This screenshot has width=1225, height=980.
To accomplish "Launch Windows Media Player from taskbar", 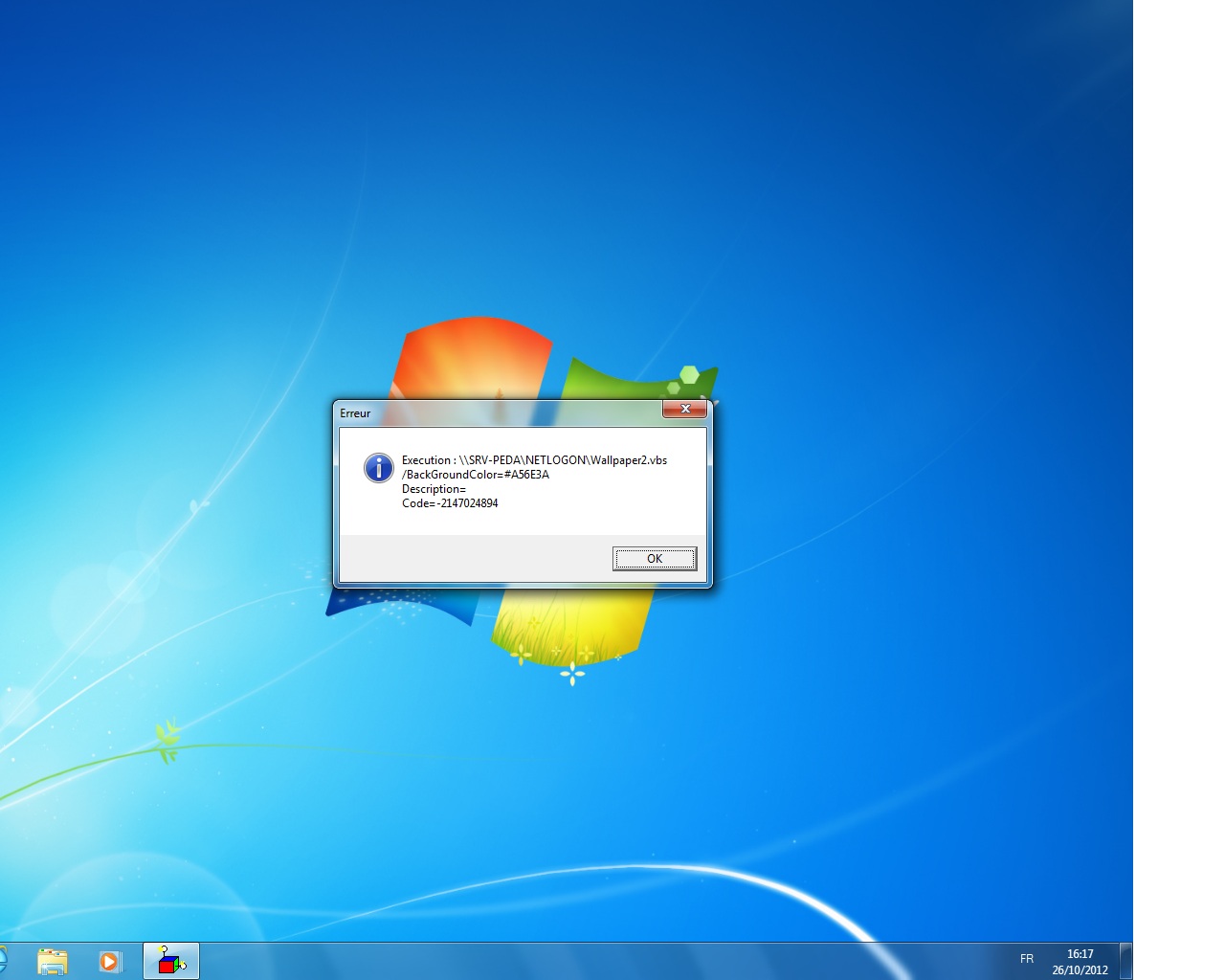I will pos(111,961).
